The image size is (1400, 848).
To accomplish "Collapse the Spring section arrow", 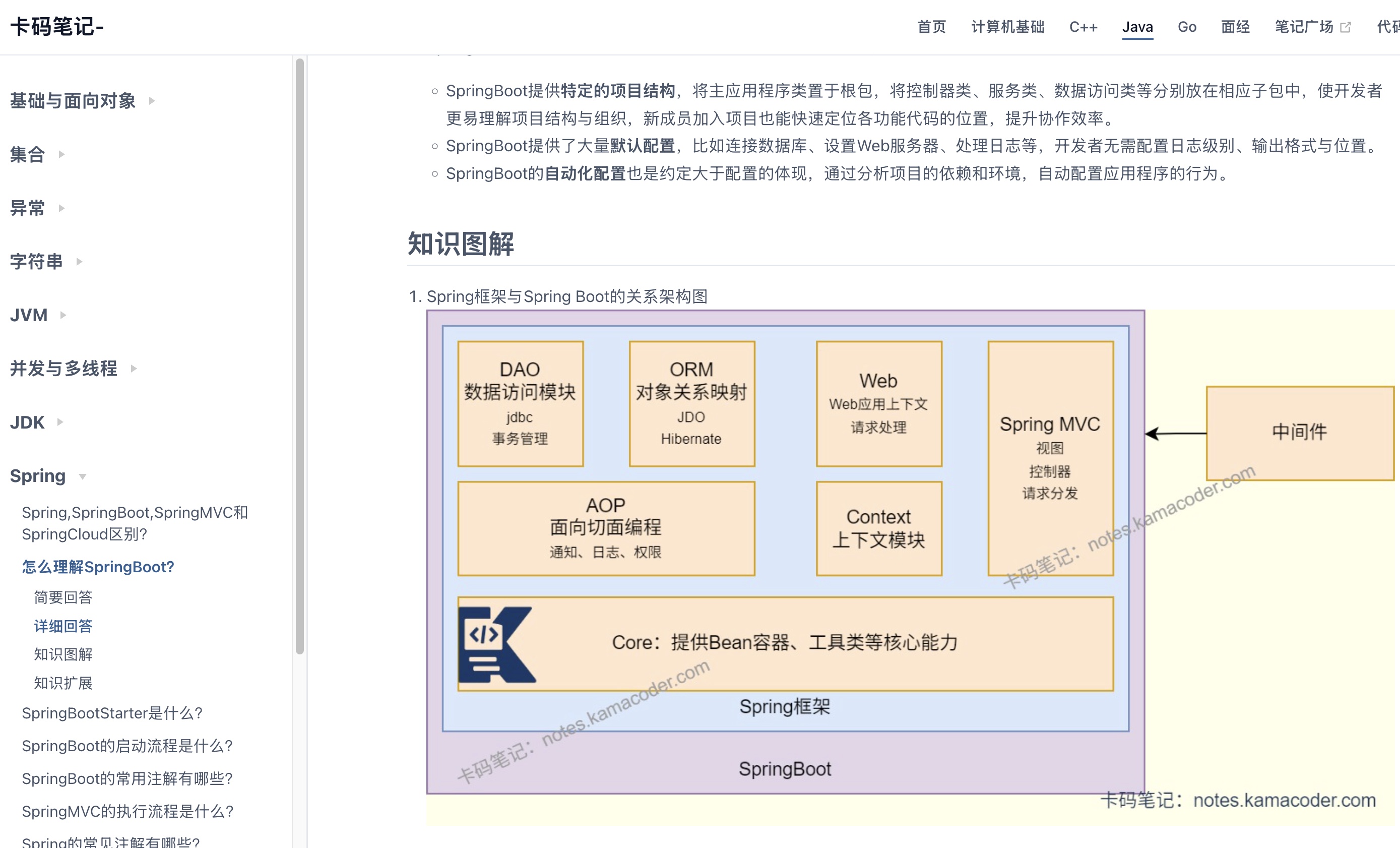I will click(82, 476).
